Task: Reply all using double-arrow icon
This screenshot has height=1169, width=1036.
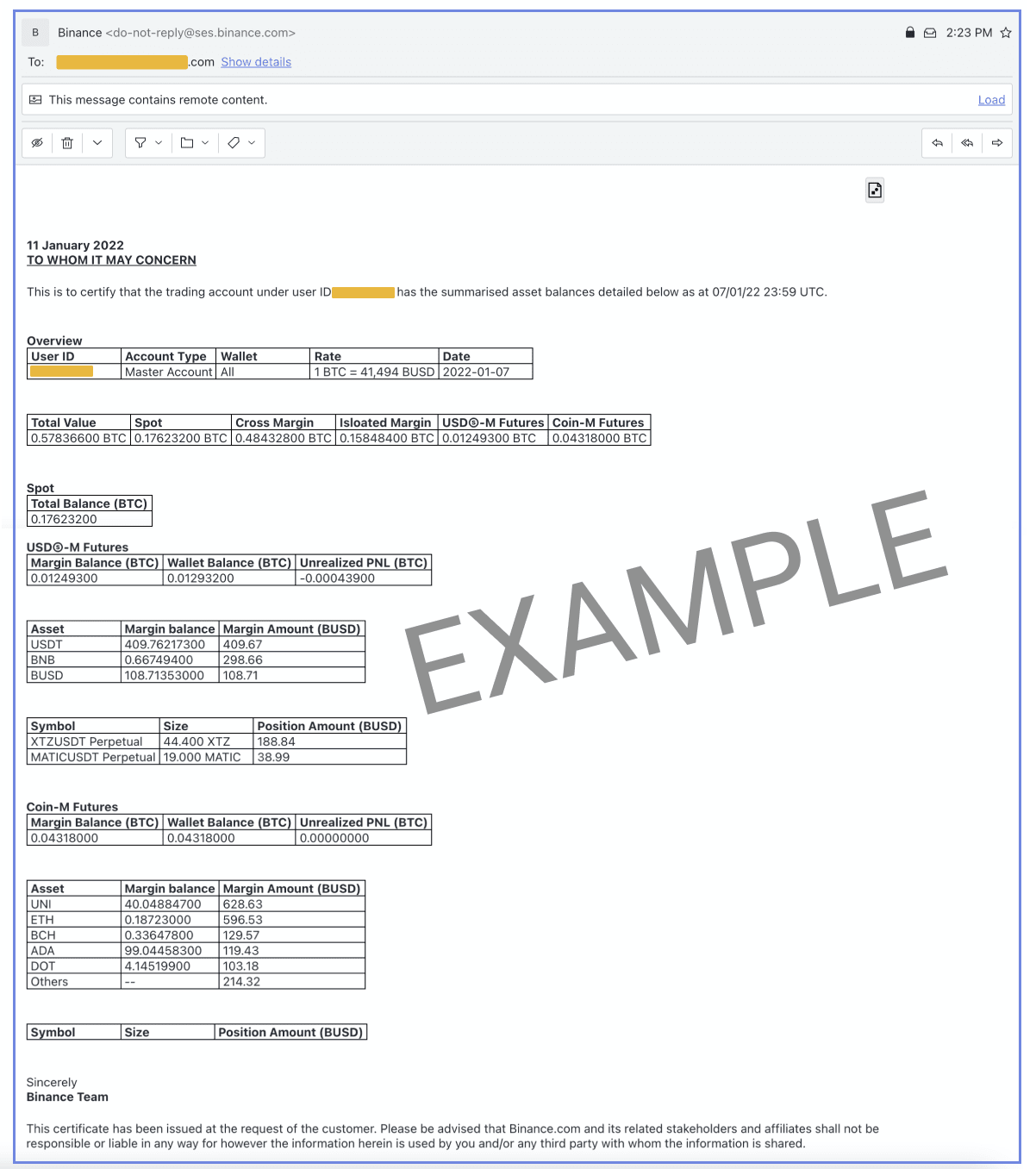Action: coord(967,143)
